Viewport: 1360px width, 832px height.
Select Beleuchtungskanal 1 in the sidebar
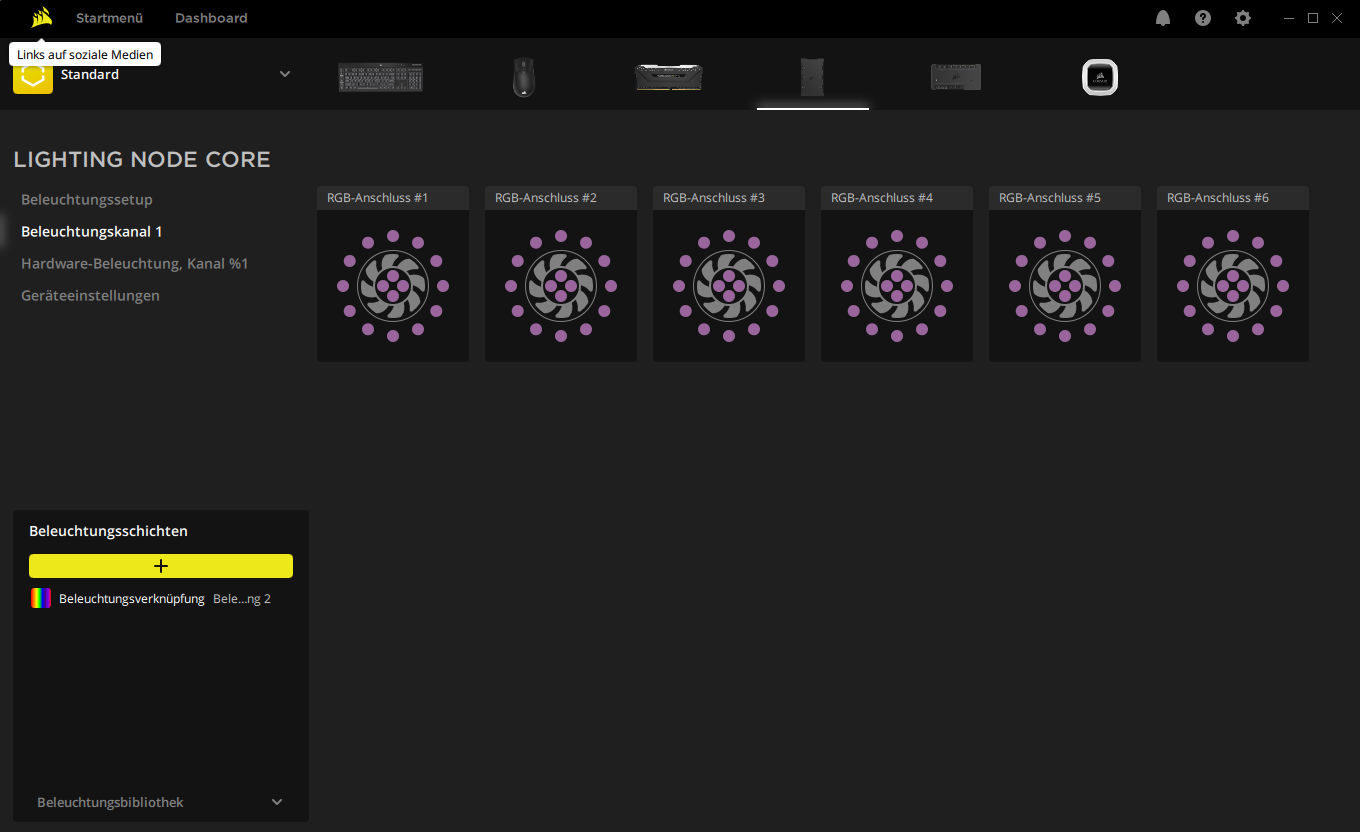point(91,232)
